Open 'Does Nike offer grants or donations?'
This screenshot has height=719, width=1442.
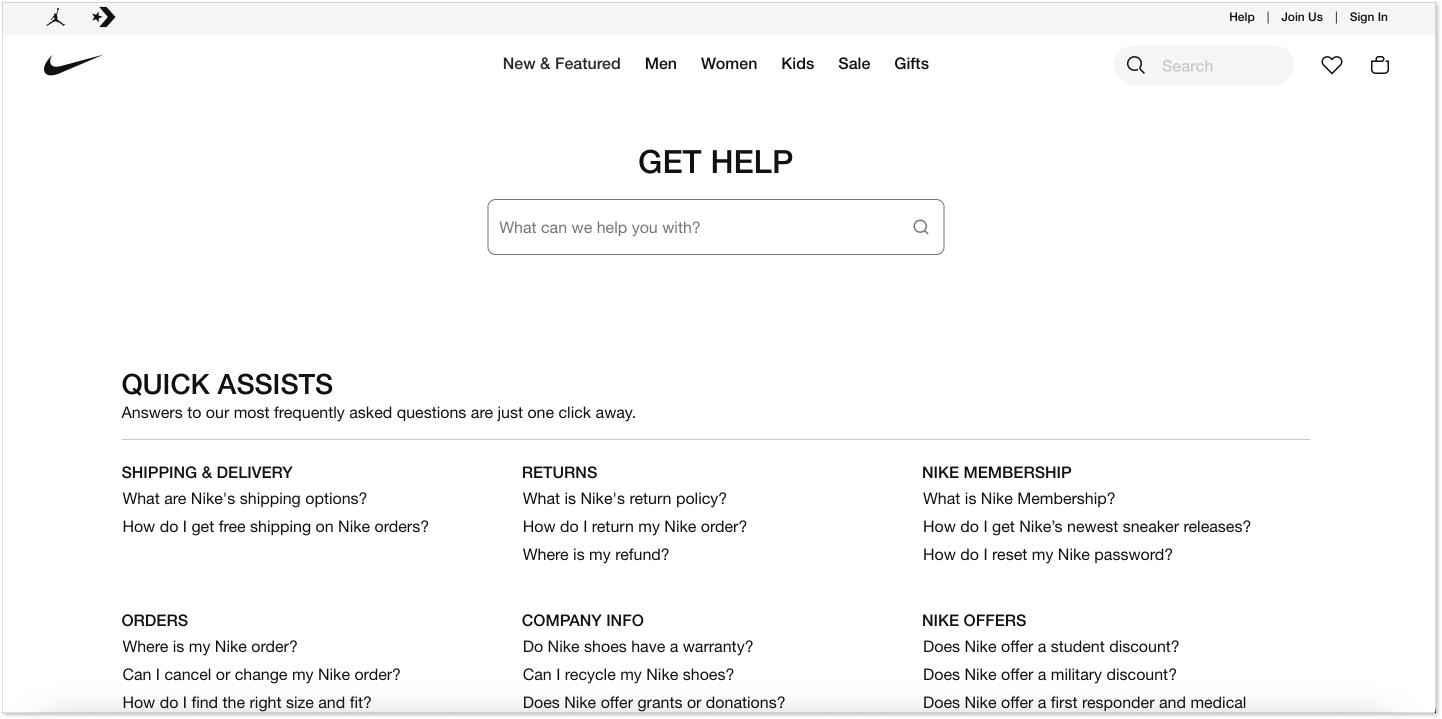(x=653, y=703)
